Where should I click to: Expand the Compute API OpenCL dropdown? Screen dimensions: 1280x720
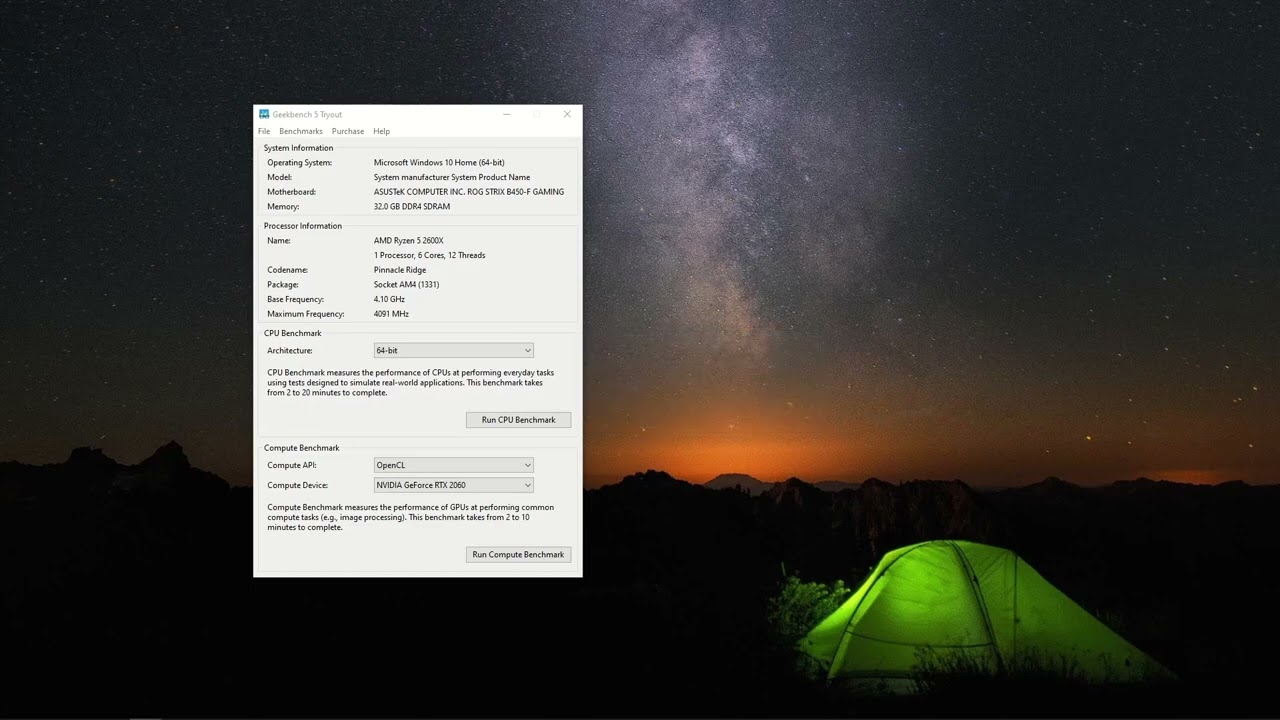[453, 465]
